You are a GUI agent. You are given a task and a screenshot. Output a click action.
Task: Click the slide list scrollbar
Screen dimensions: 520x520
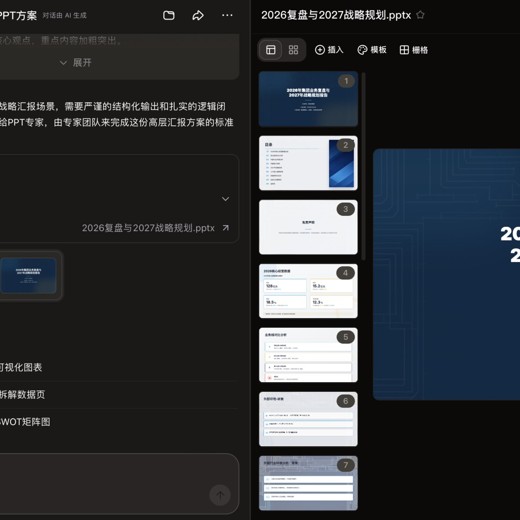363,166
